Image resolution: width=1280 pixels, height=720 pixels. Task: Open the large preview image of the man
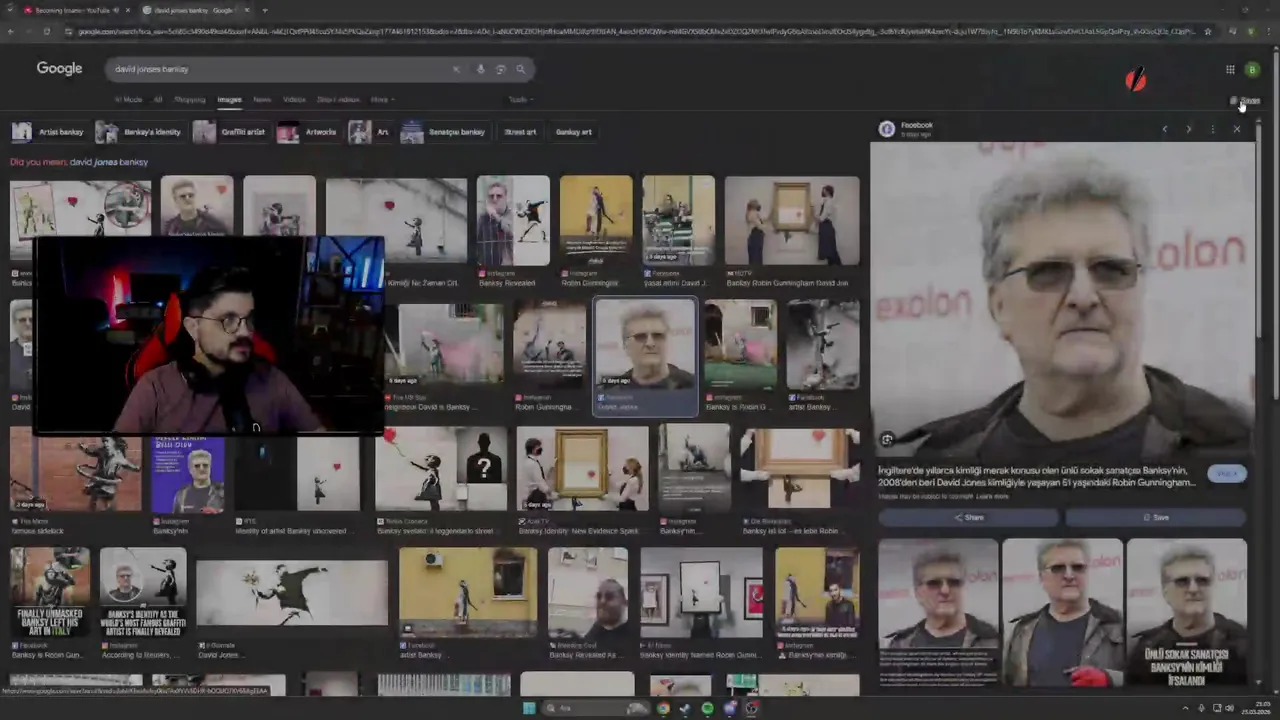[x=1062, y=298]
